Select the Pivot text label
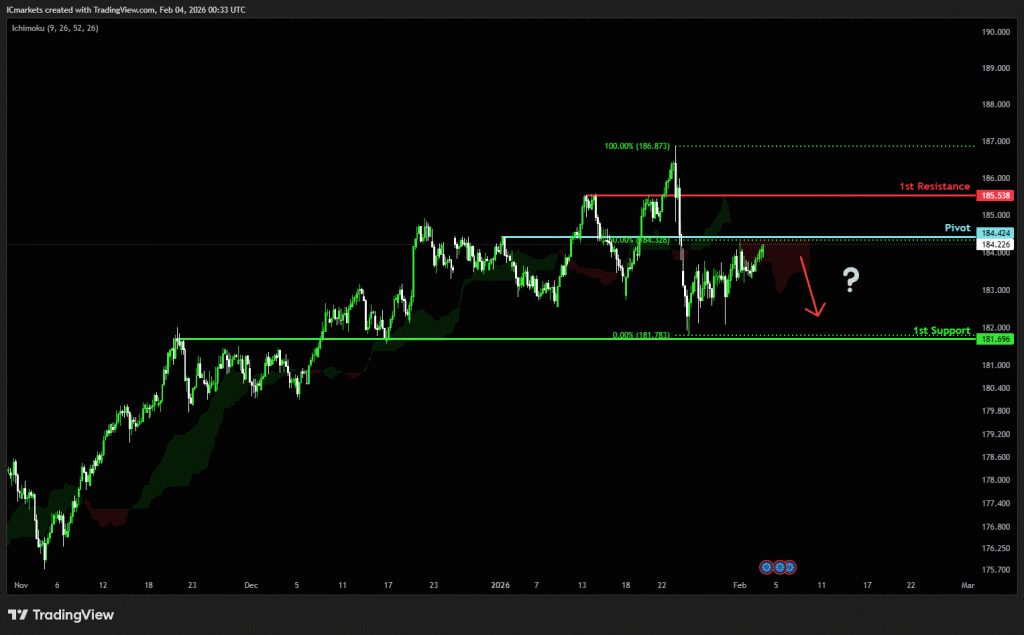The width and height of the screenshot is (1024, 635). point(957,228)
